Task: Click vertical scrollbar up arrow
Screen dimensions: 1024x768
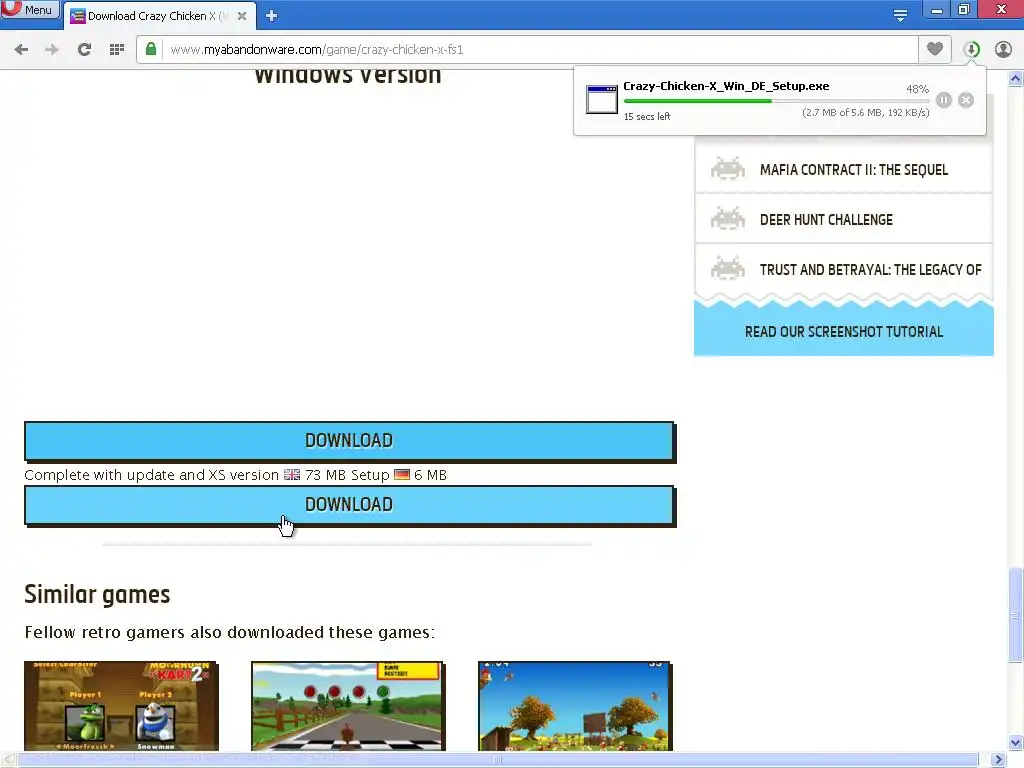Action: [x=1016, y=79]
